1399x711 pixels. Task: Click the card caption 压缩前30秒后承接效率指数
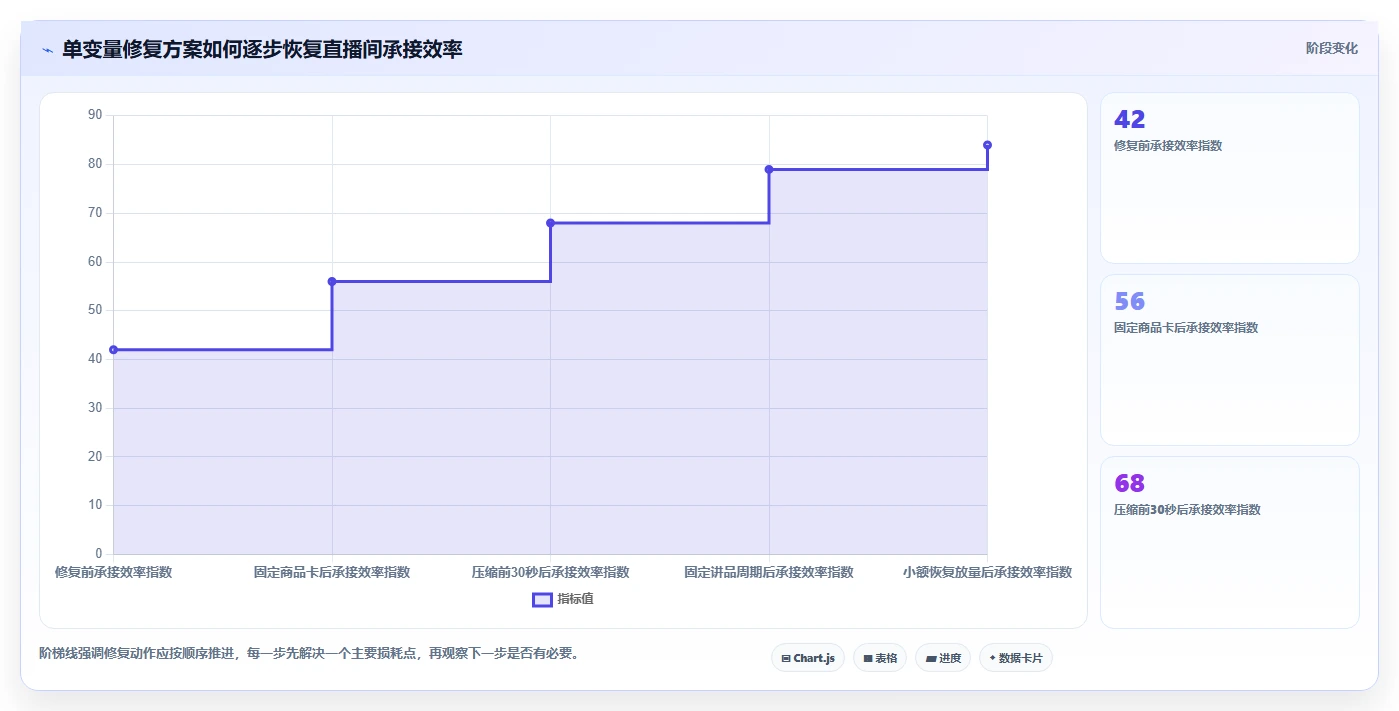pos(1187,509)
